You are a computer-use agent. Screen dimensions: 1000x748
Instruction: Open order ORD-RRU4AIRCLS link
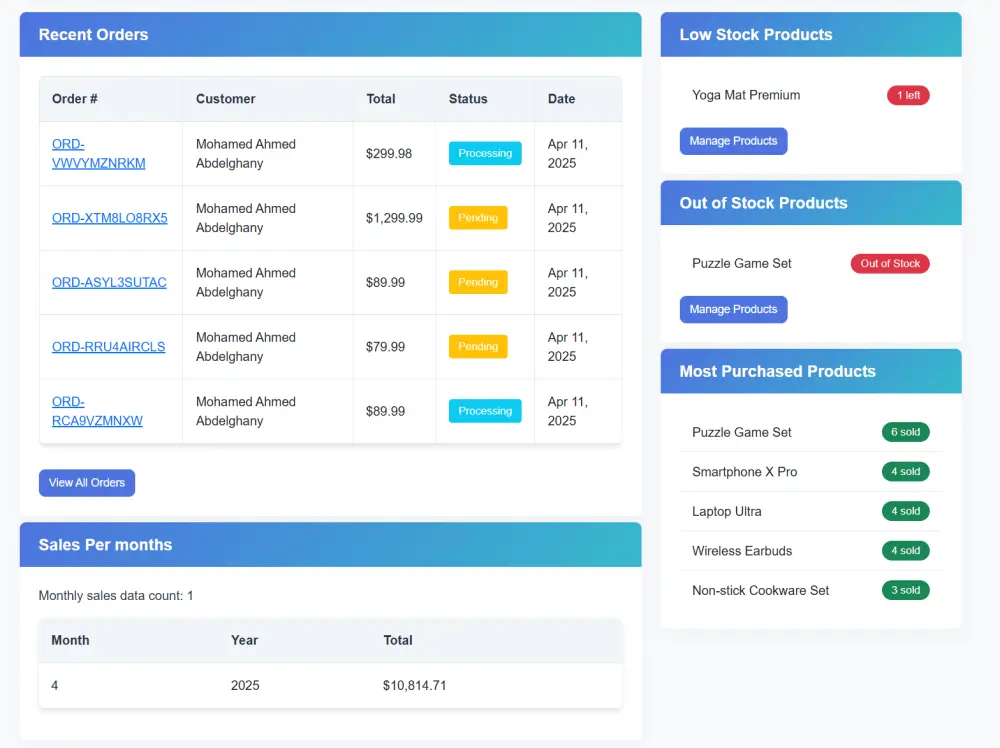108,347
